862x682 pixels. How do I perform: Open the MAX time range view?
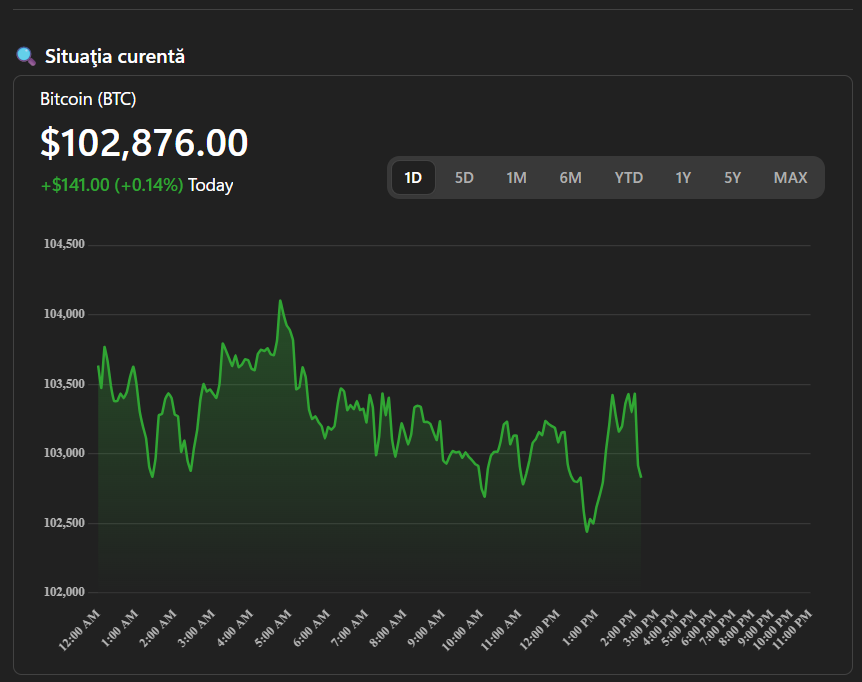(790, 178)
